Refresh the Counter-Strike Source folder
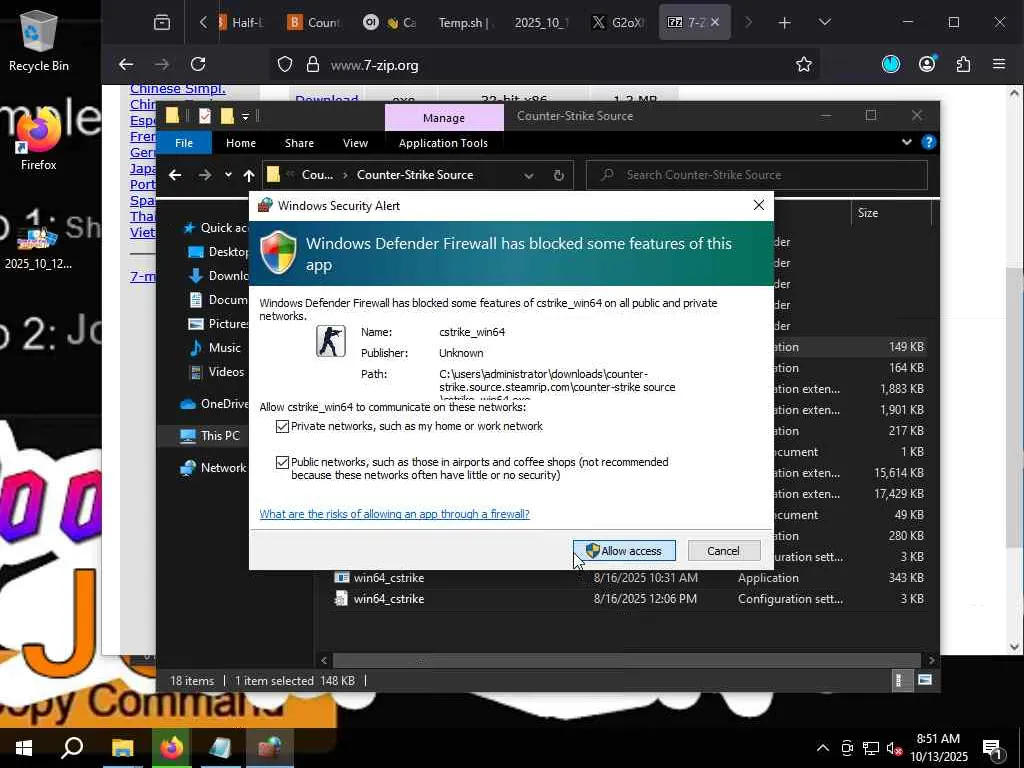1024x768 pixels. 558,175
